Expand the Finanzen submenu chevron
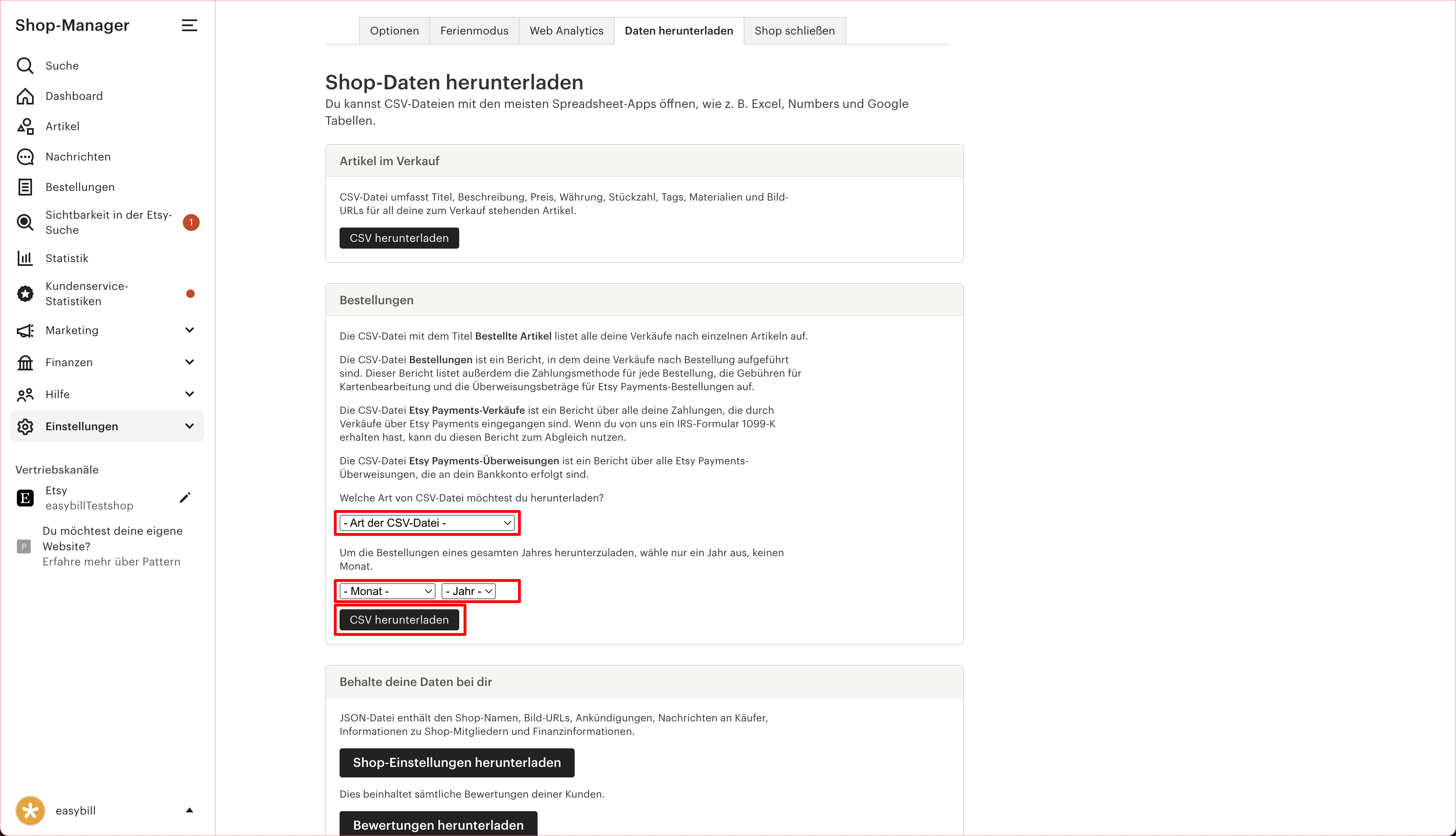The height and width of the screenshot is (836, 1456). 190,362
